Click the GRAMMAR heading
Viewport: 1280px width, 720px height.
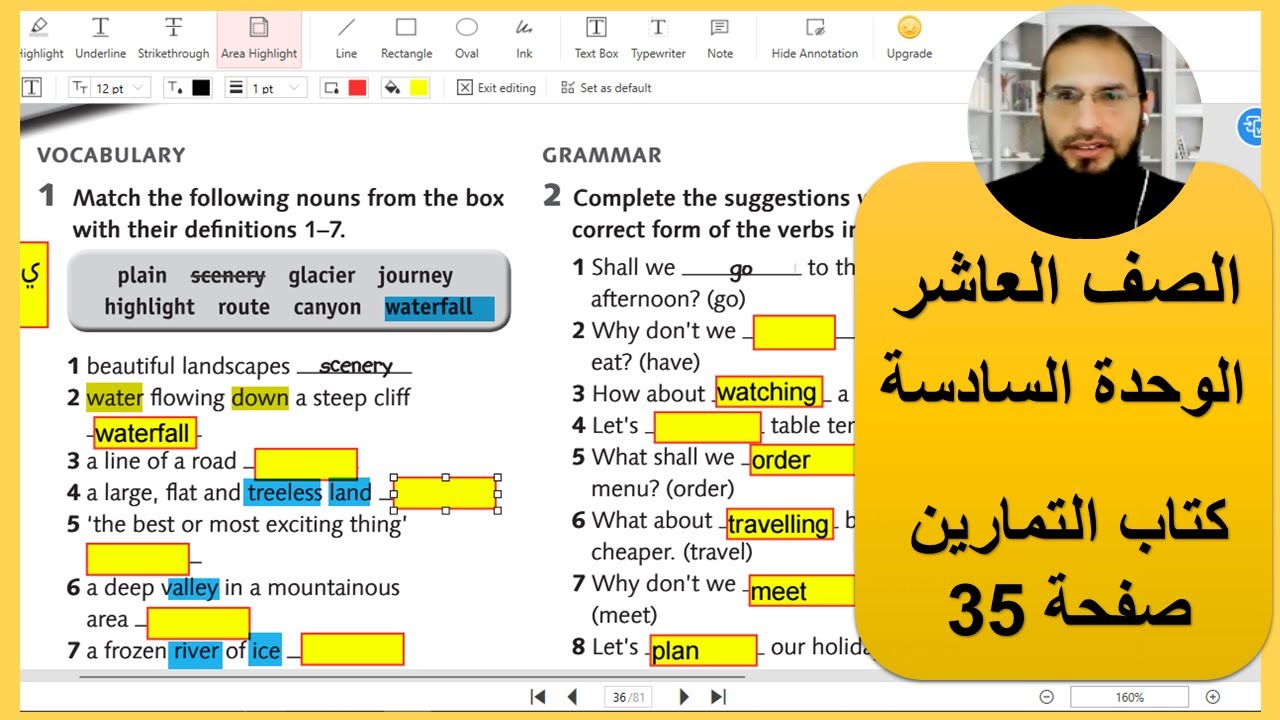click(x=602, y=155)
